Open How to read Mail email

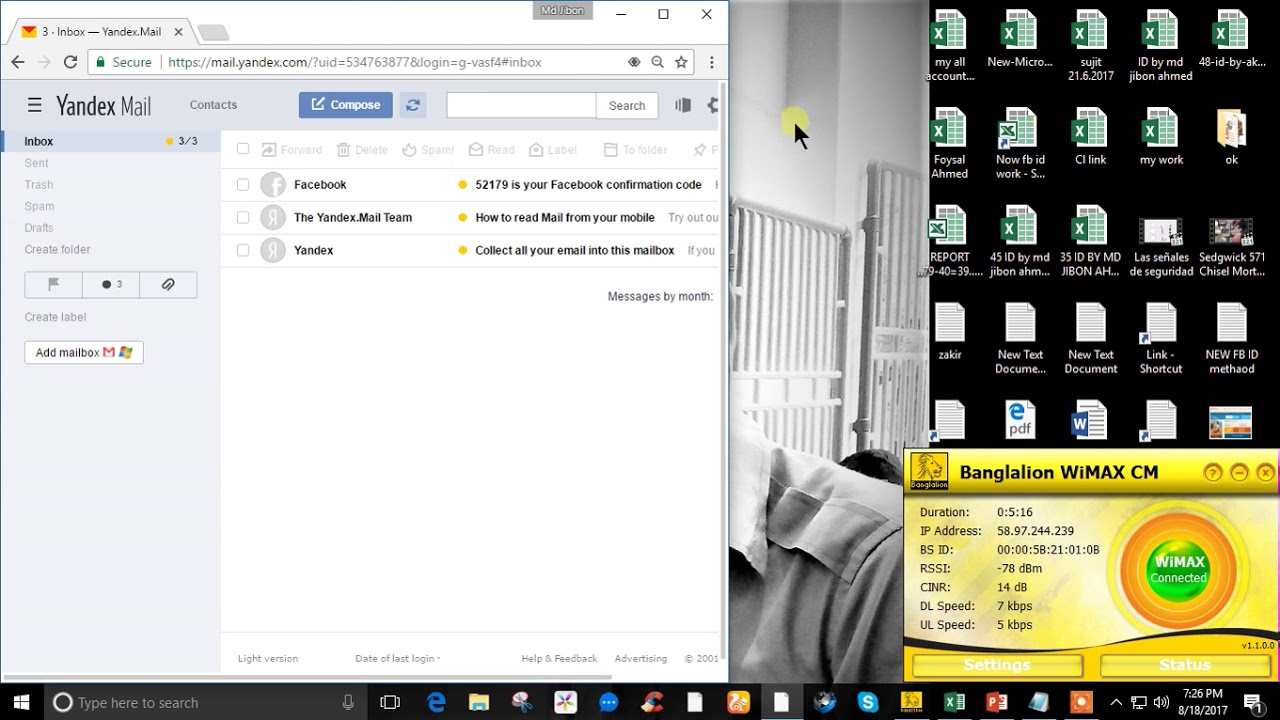click(565, 217)
